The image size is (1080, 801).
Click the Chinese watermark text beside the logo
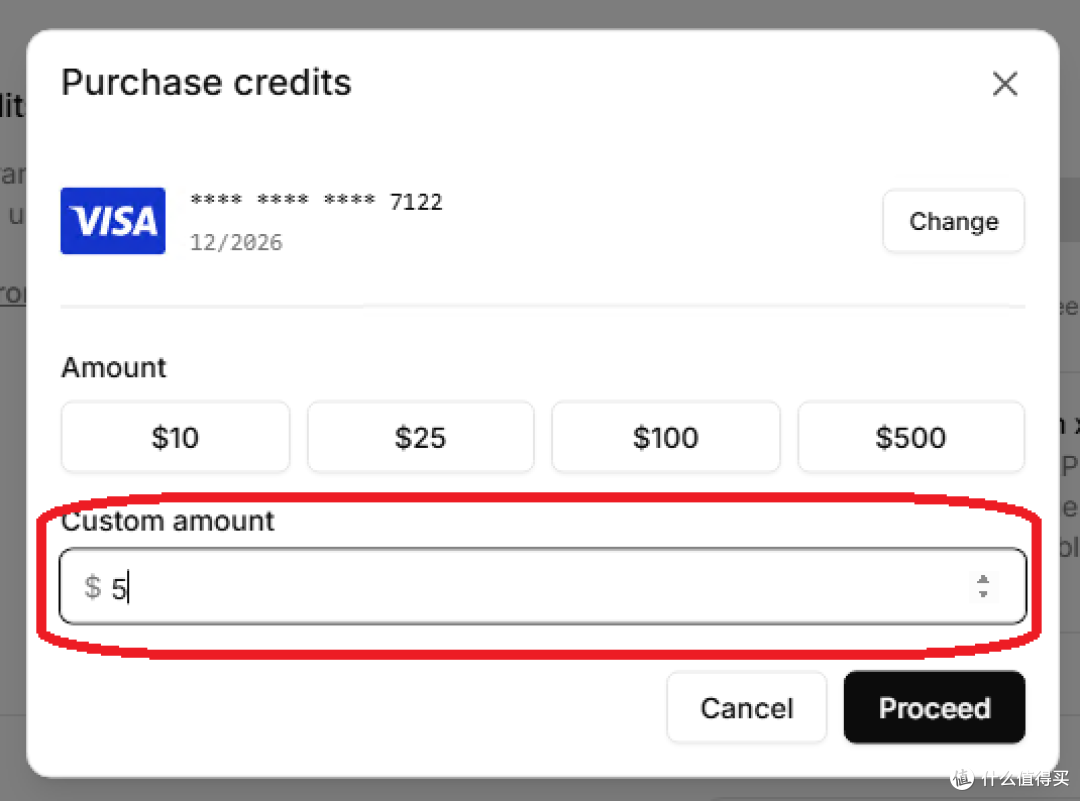click(x=1025, y=778)
